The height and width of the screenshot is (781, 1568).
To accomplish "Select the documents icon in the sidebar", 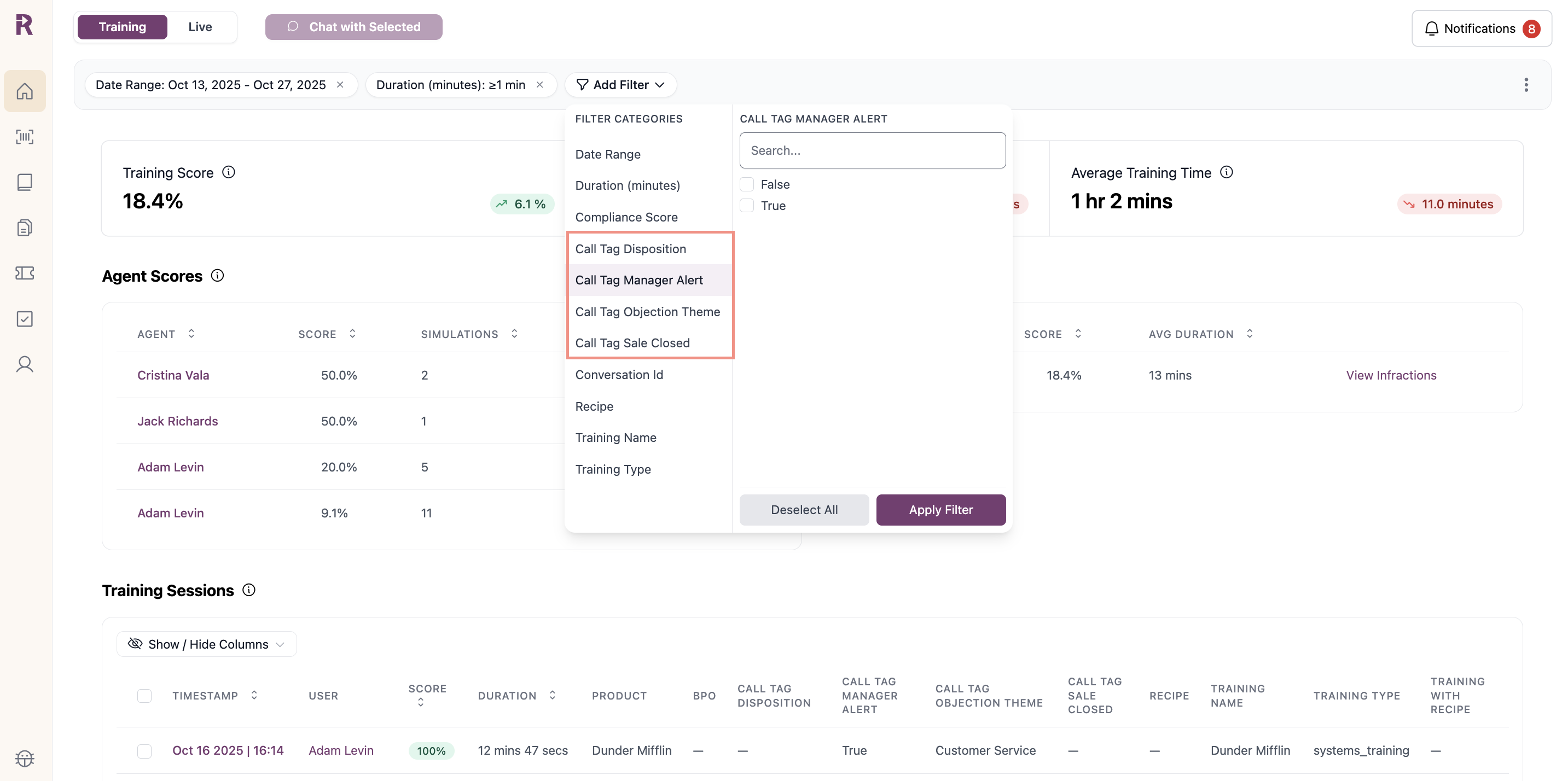I will [x=25, y=227].
